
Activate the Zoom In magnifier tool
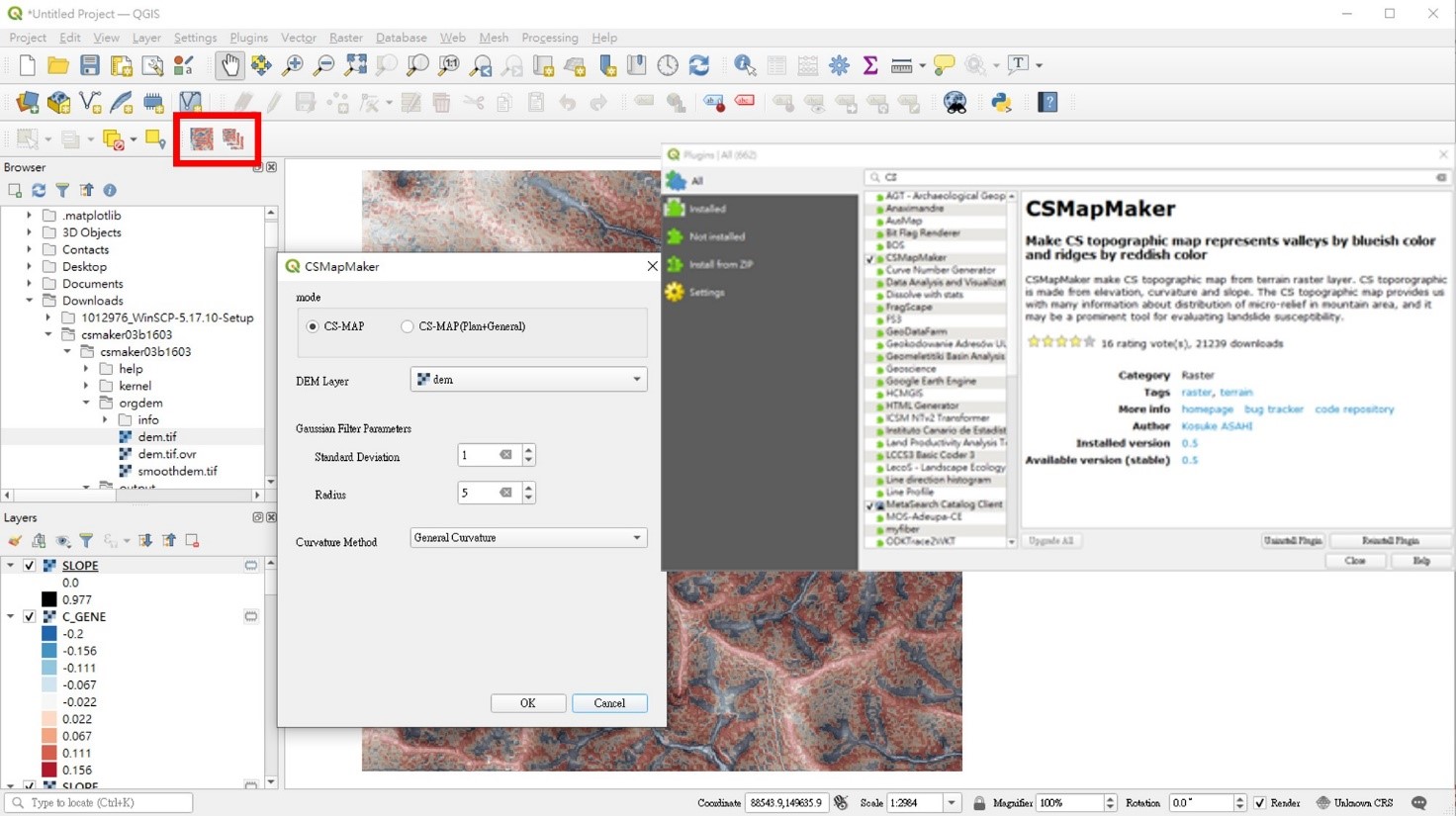tap(293, 66)
